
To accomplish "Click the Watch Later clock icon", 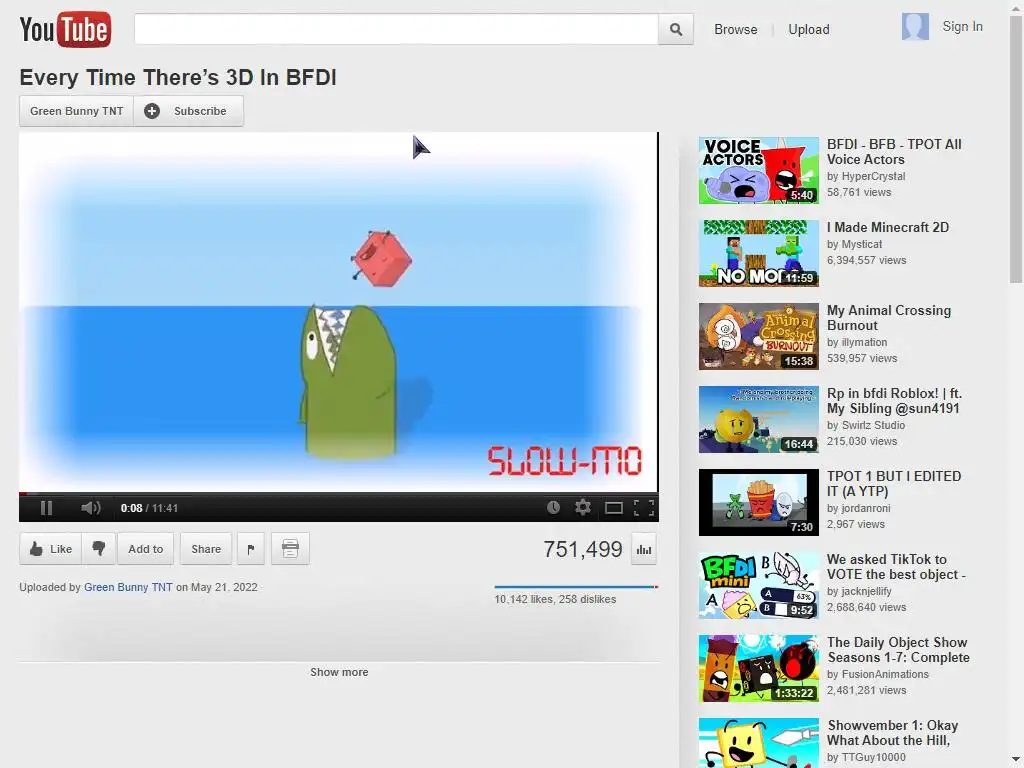I will coord(553,507).
